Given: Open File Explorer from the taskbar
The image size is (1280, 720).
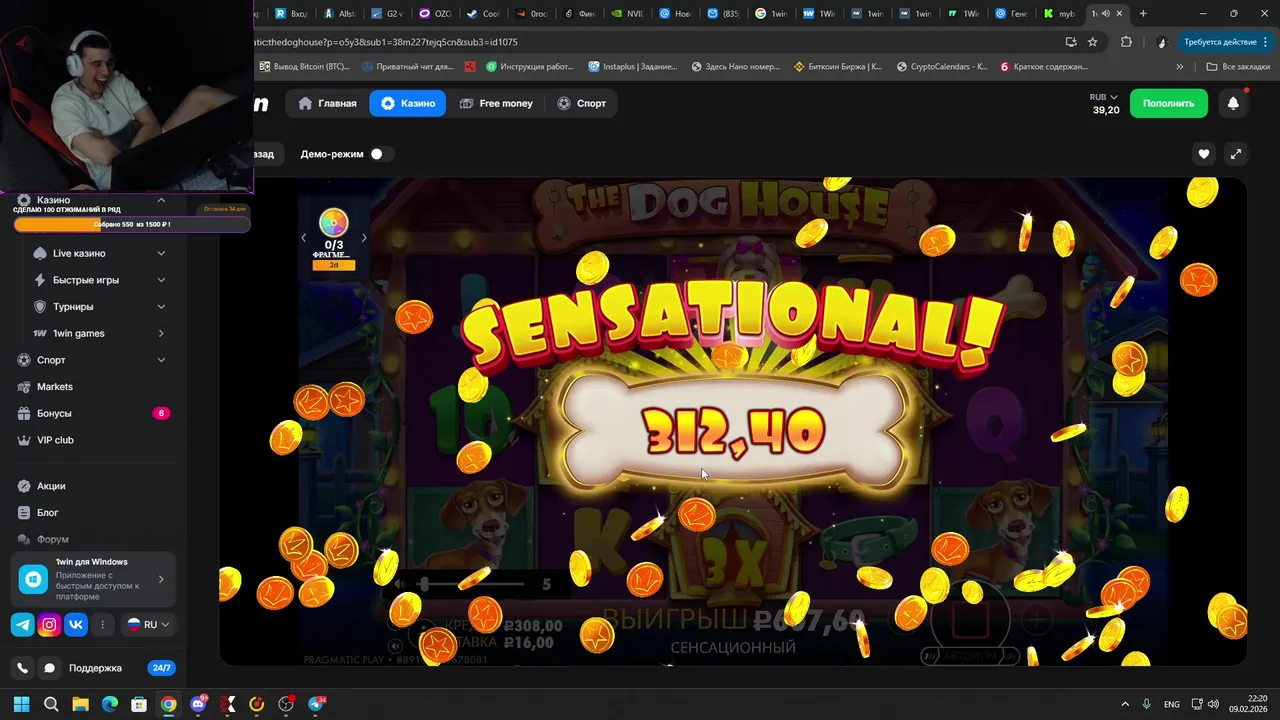Looking at the screenshot, I should 80,704.
